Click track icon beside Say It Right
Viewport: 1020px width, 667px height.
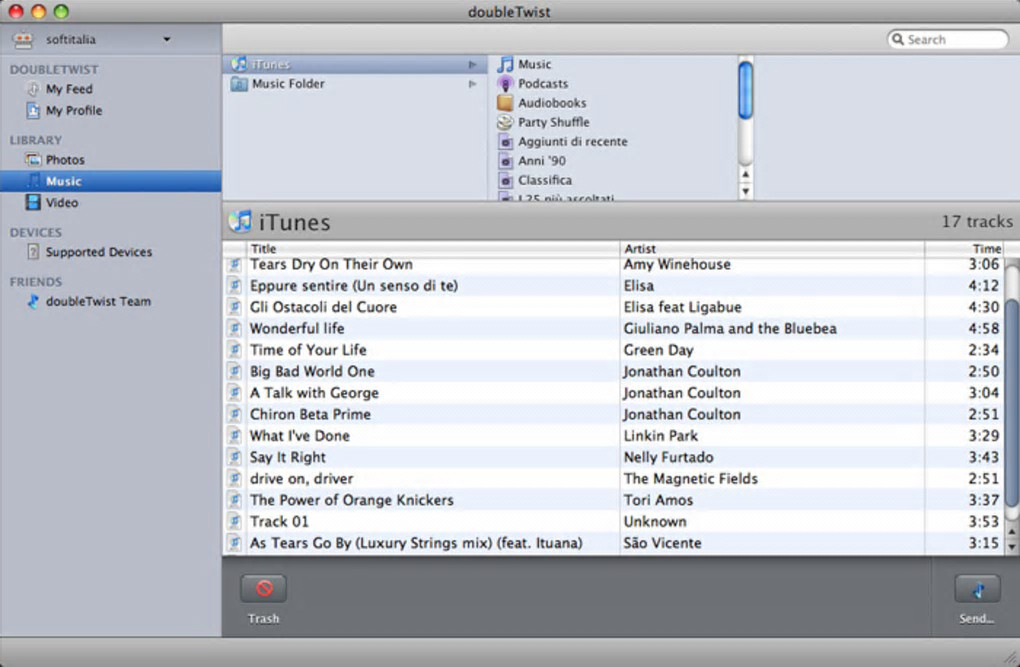[234, 457]
